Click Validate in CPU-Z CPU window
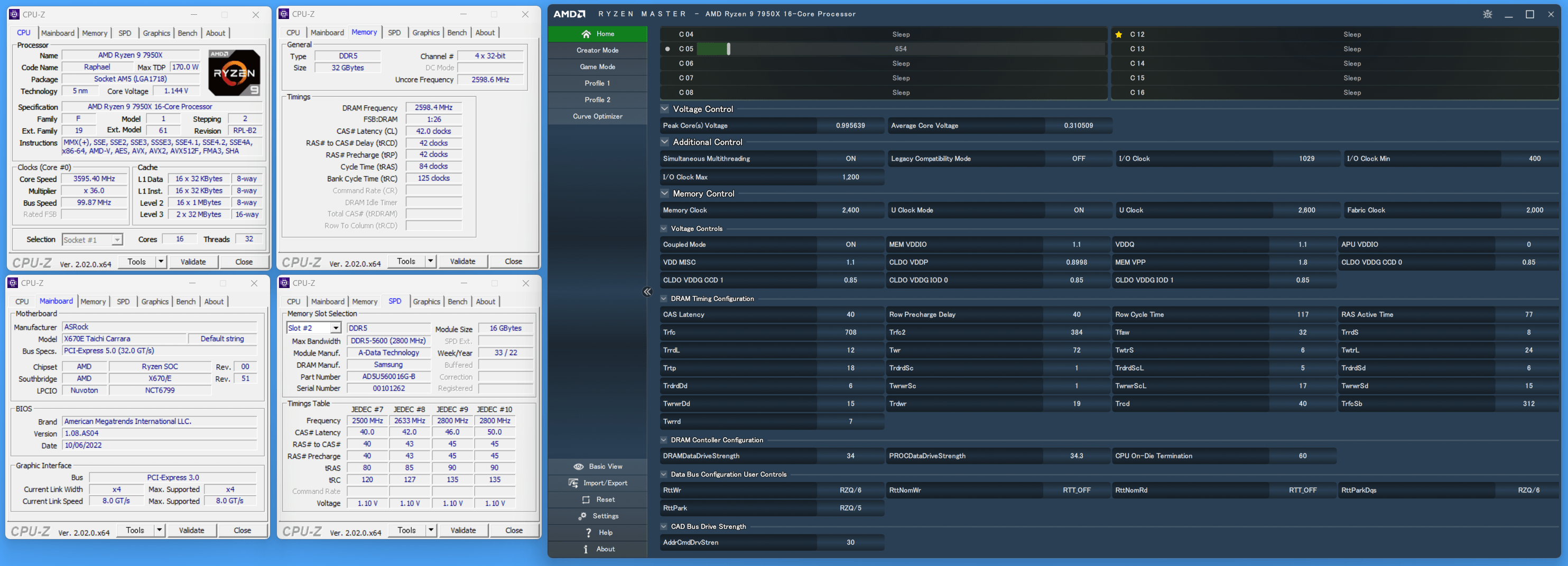The width and height of the screenshot is (1568, 566). [193, 262]
